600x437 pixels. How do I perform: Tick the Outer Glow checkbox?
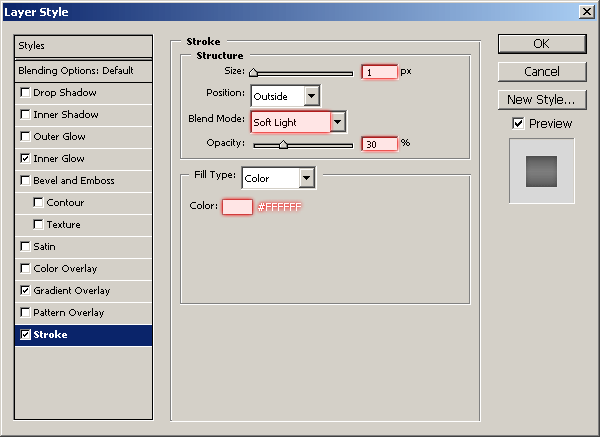click(x=25, y=137)
